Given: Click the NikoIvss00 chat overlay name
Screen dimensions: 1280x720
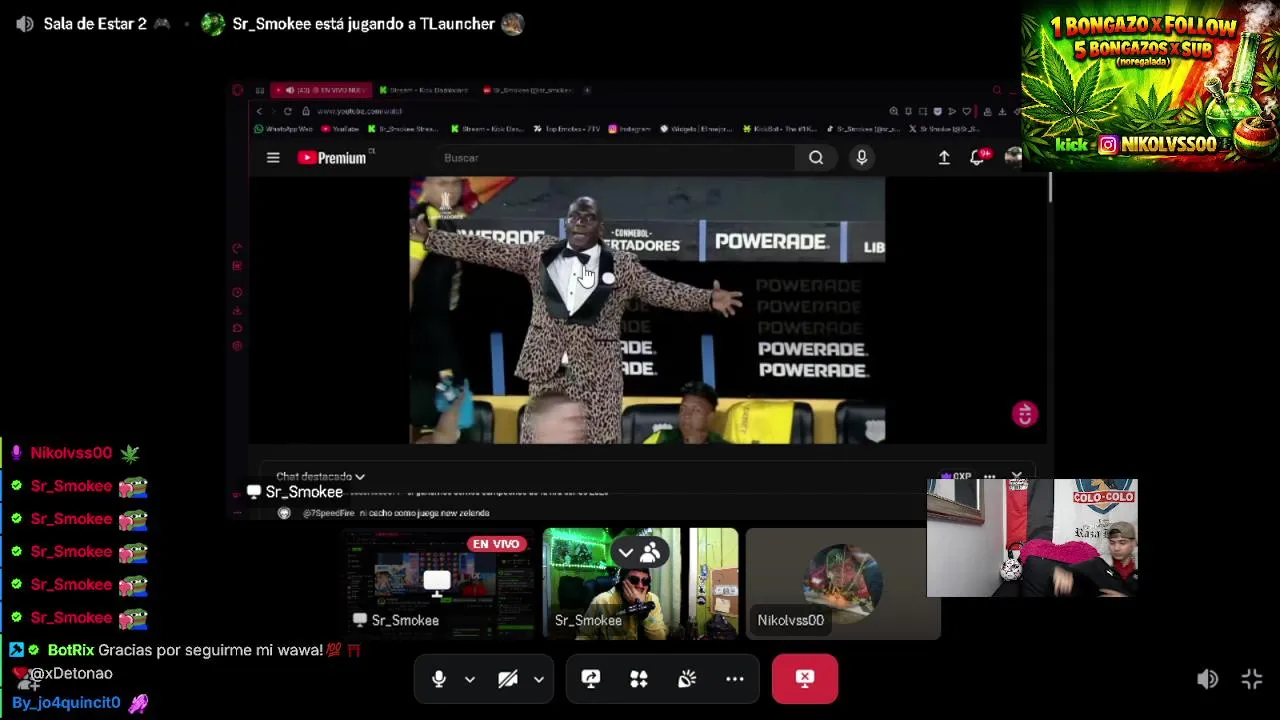Looking at the screenshot, I should coord(71,453).
